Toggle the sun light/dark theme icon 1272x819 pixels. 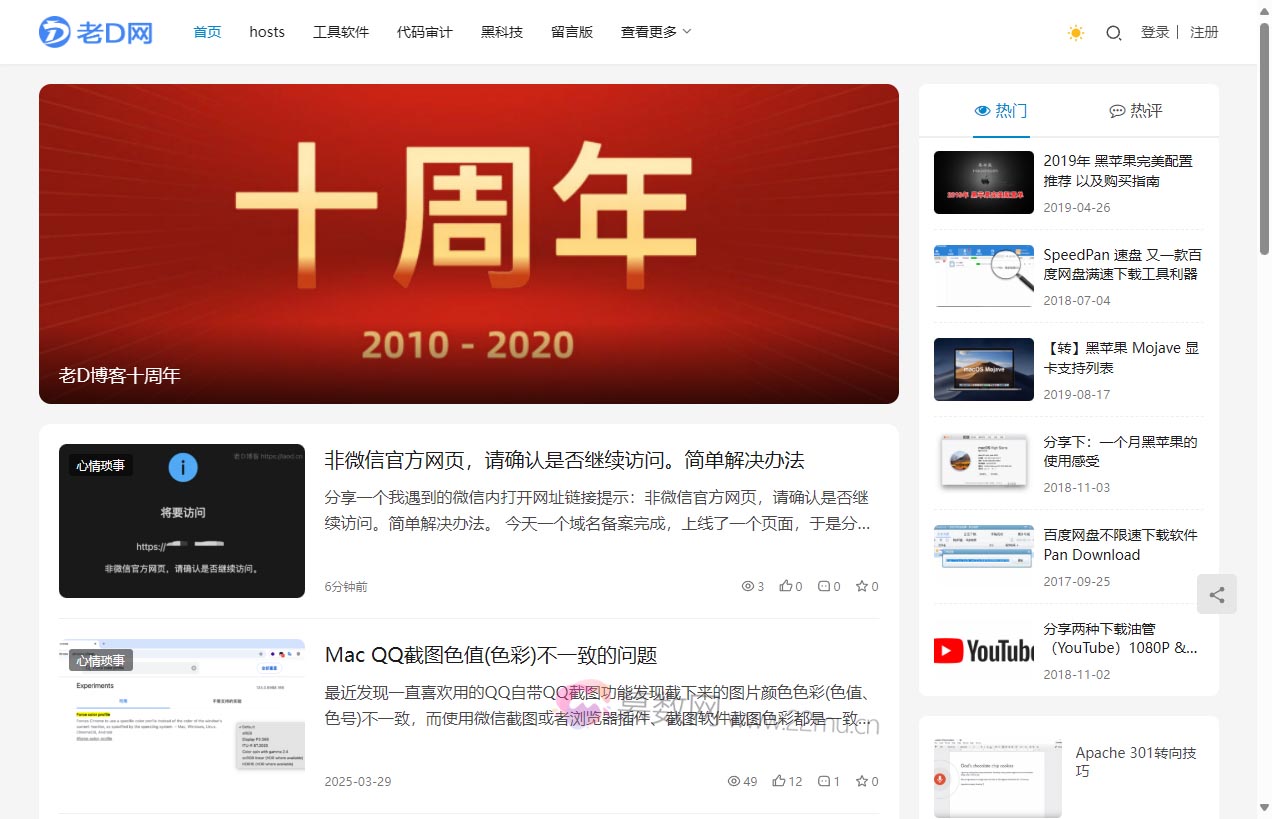point(1075,33)
